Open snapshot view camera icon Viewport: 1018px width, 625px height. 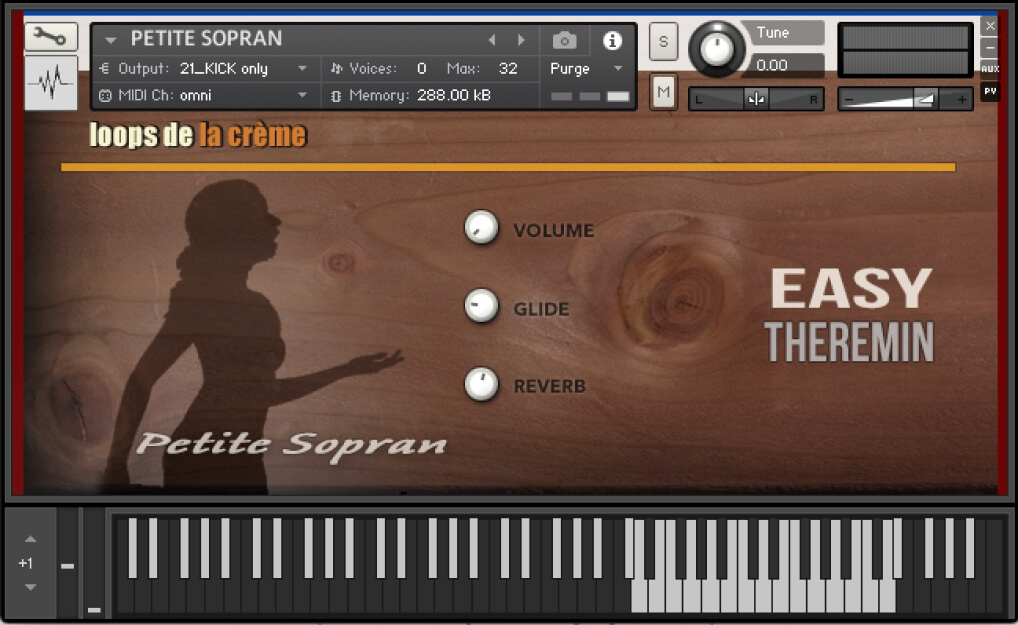[x=564, y=41]
